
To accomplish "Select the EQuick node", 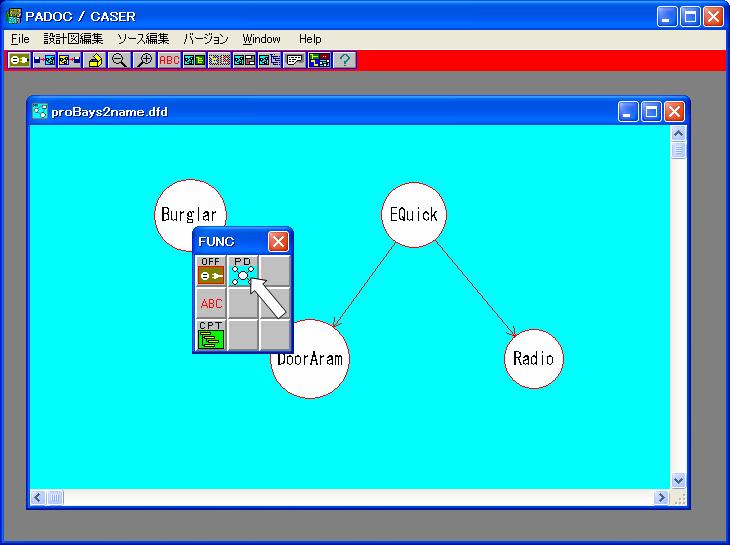I will [412, 215].
